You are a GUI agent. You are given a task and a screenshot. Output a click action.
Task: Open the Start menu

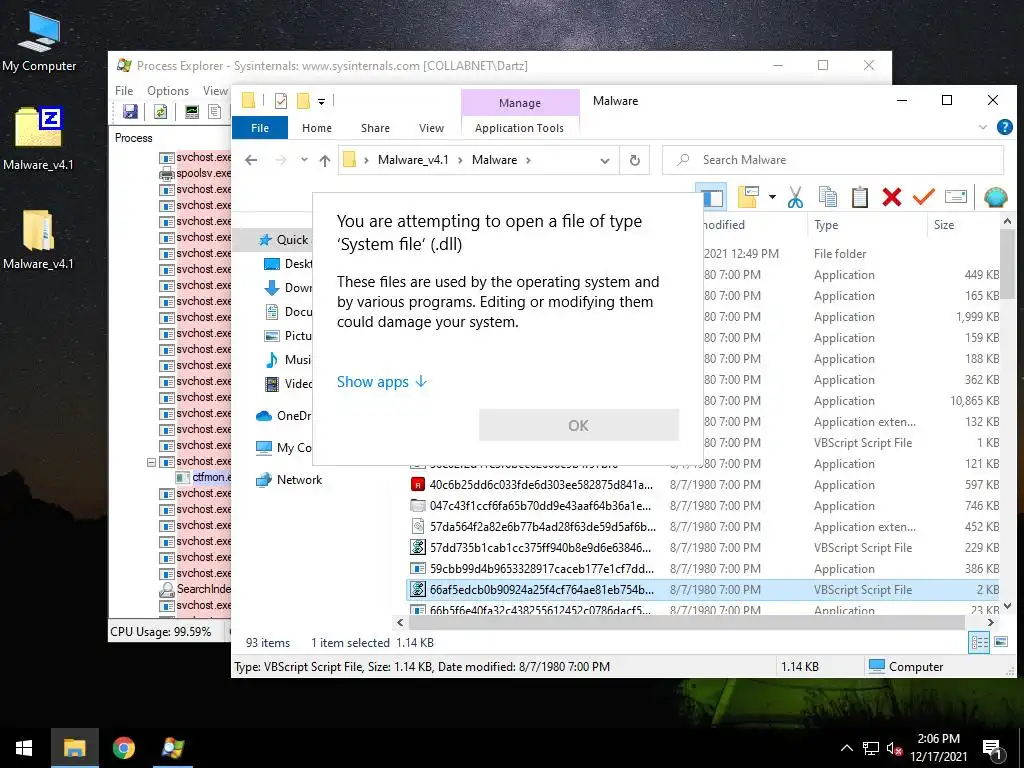[24, 748]
